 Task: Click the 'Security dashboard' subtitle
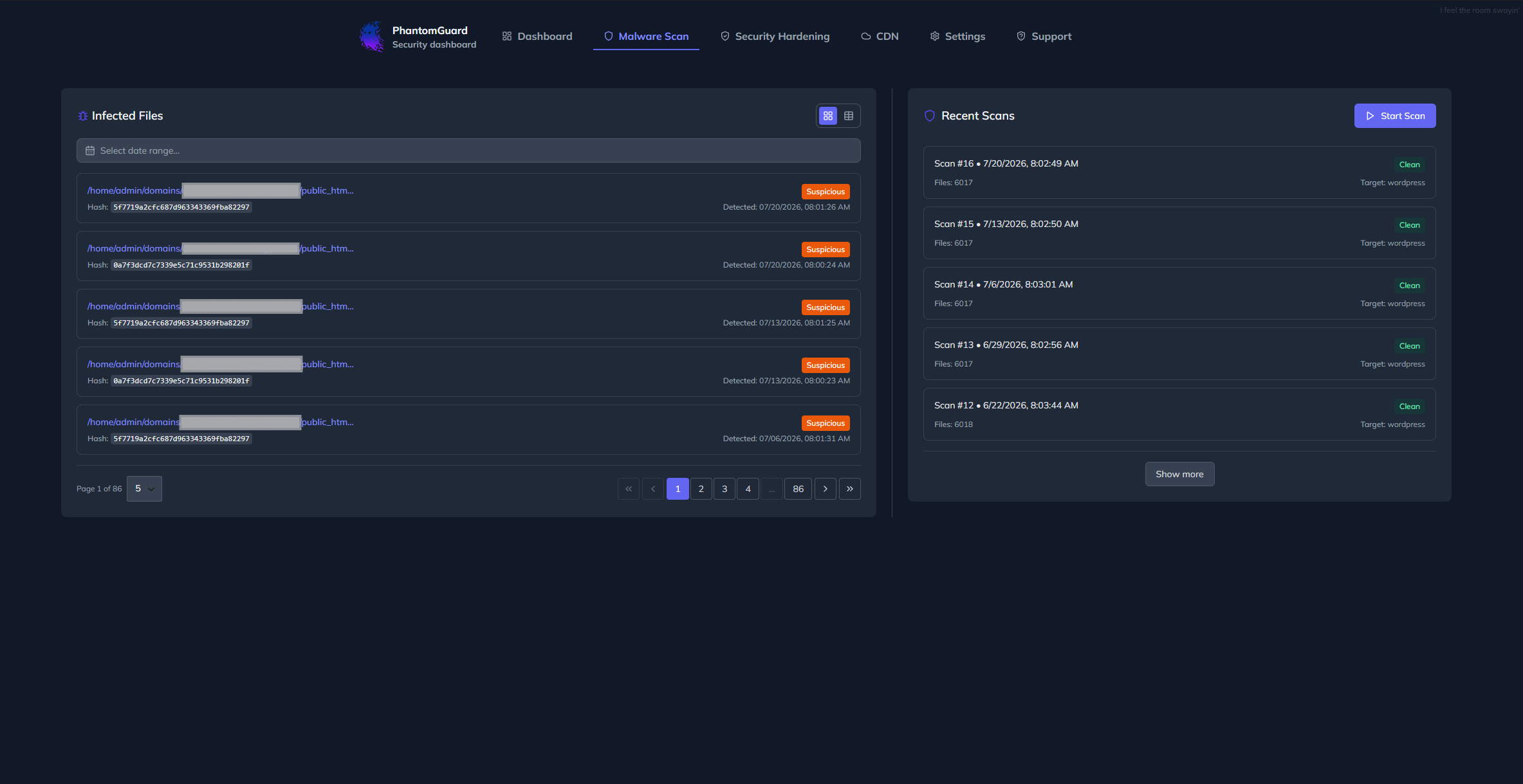[434, 44]
